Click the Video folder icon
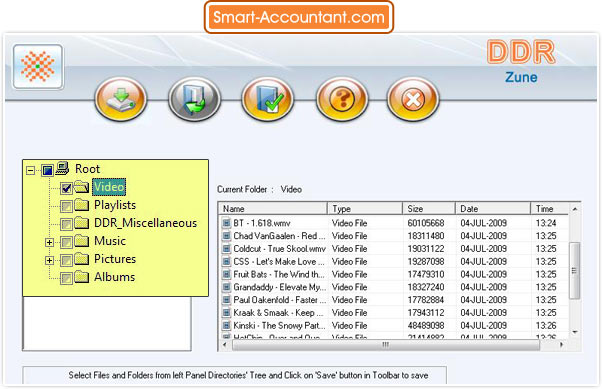 pos(81,187)
